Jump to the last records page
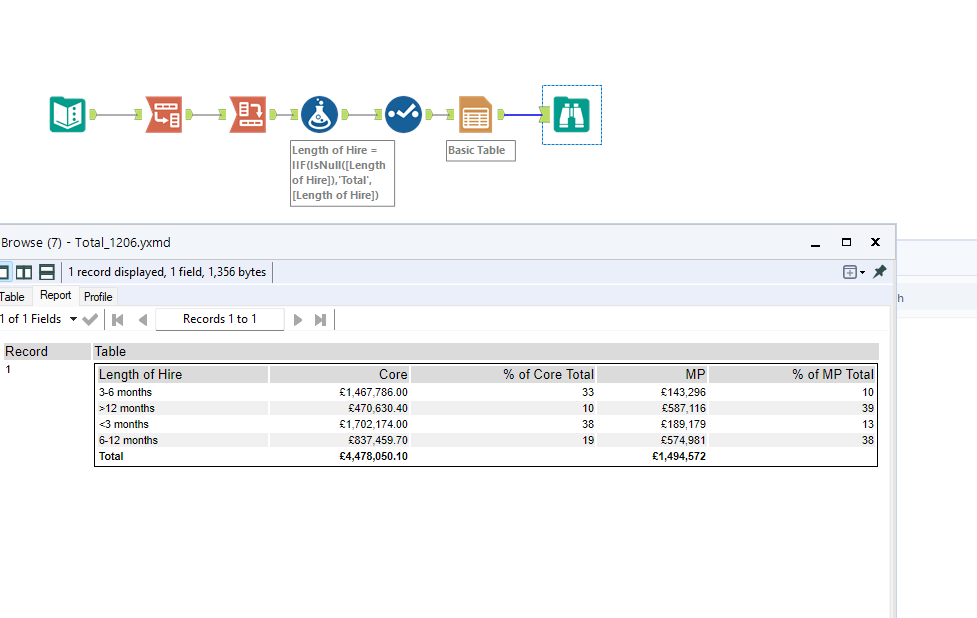The height and width of the screenshot is (618, 977). [x=320, y=319]
